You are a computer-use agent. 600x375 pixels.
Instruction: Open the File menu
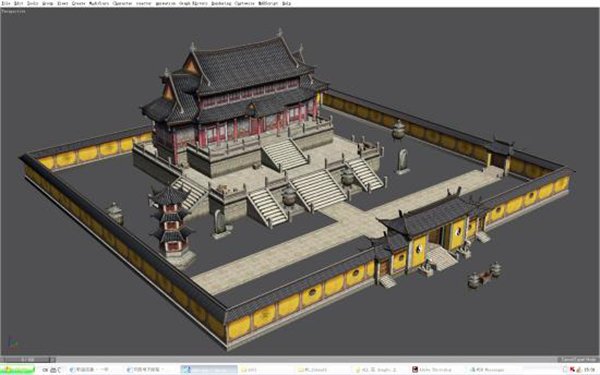6,3
